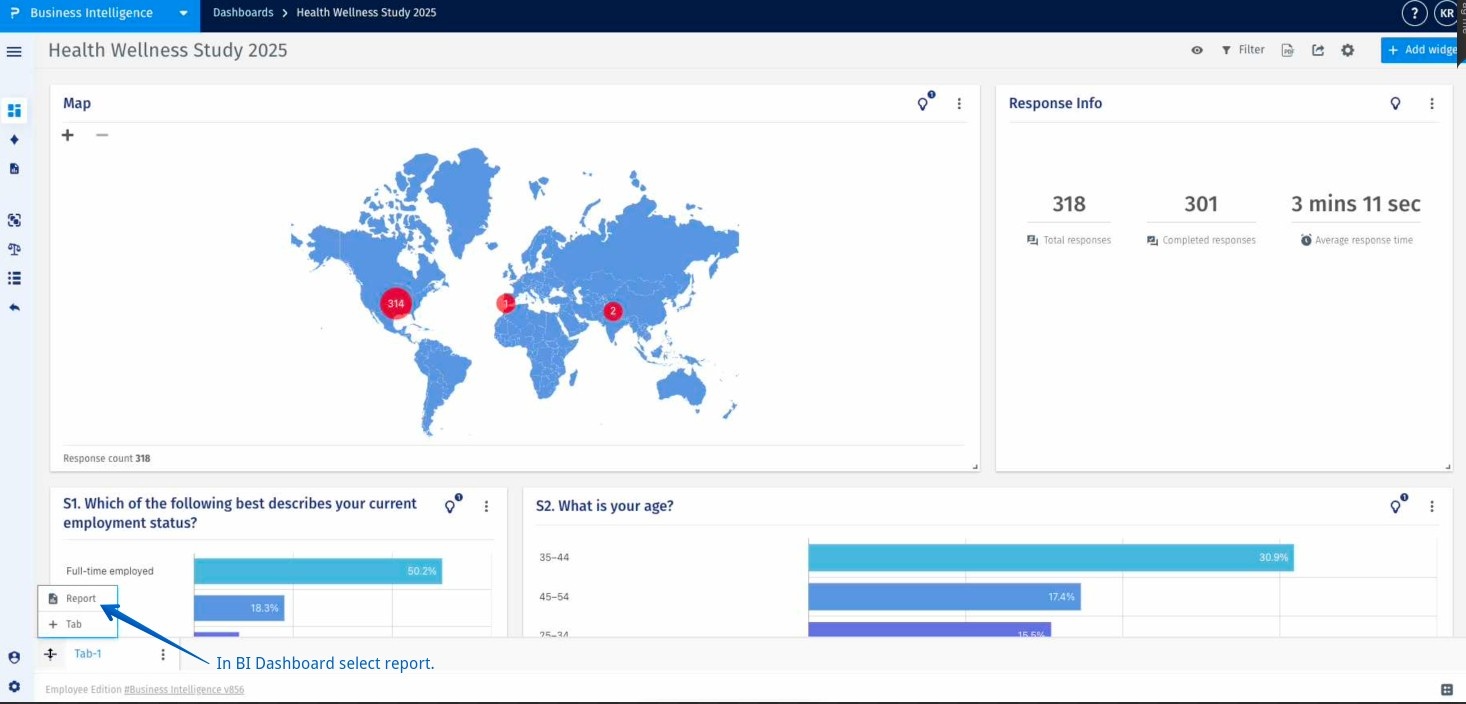Open the list view icon in the sidebar
Viewport: 1466px width, 704px height.
[14, 278]
